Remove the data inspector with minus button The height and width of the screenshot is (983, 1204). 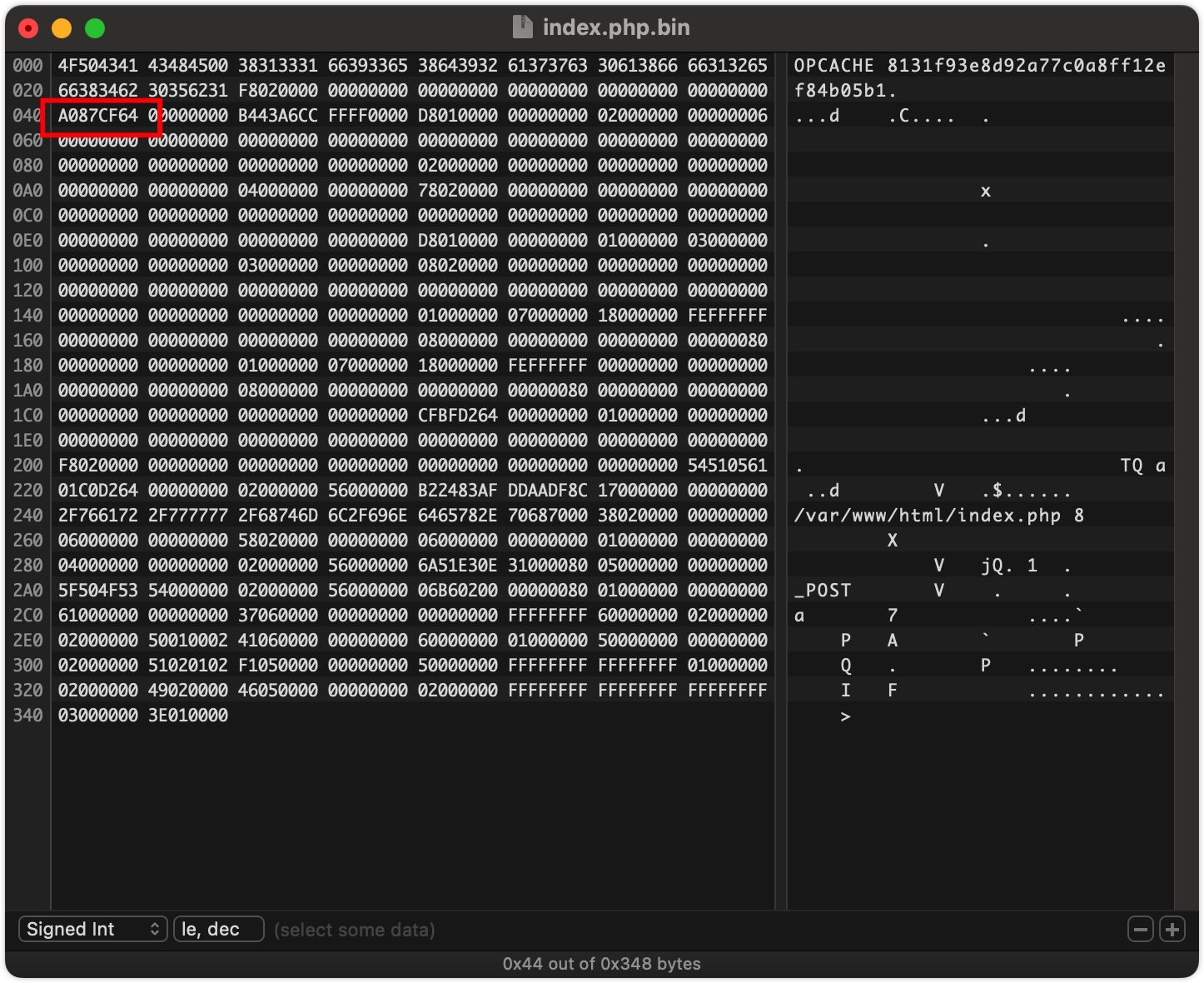tap(1140, 930)
